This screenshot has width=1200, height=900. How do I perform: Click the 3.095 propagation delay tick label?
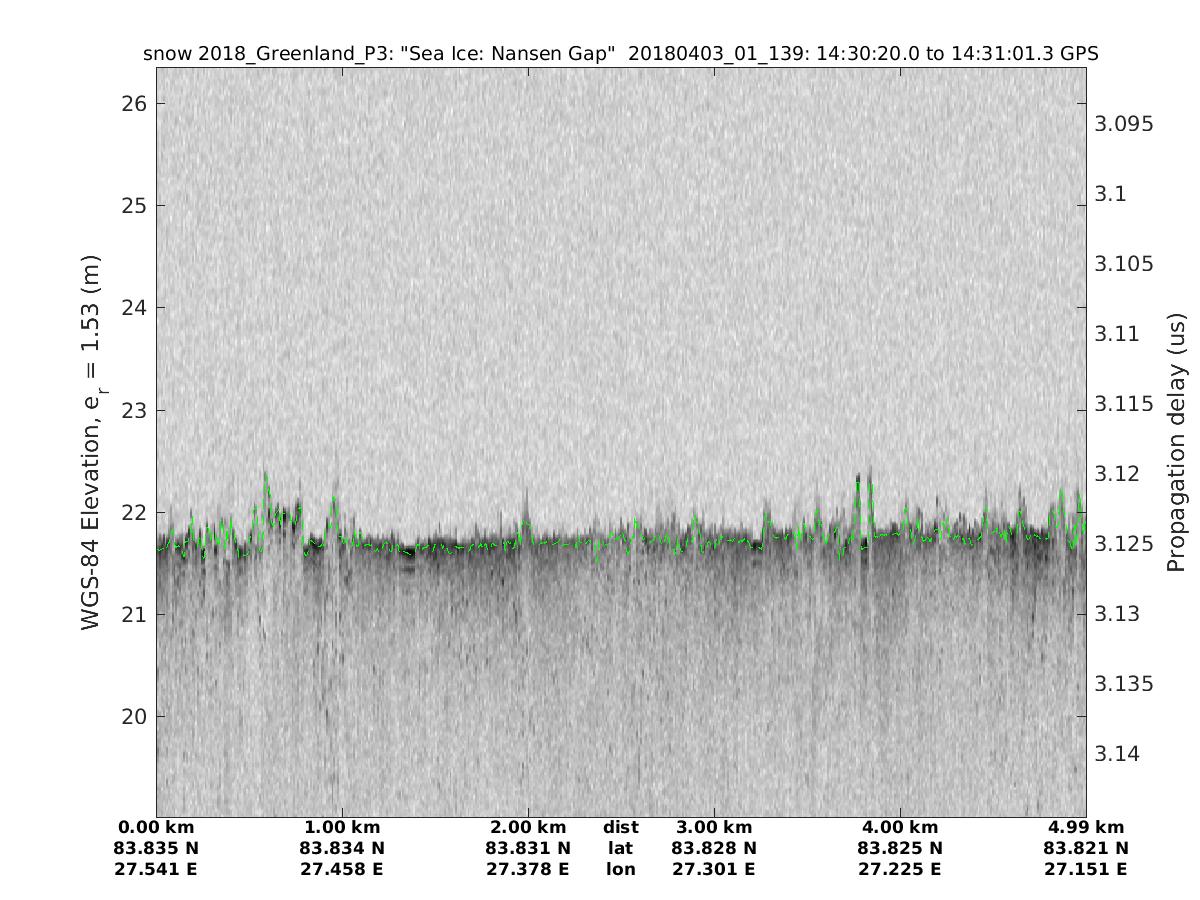click(x=1126, y=124)
